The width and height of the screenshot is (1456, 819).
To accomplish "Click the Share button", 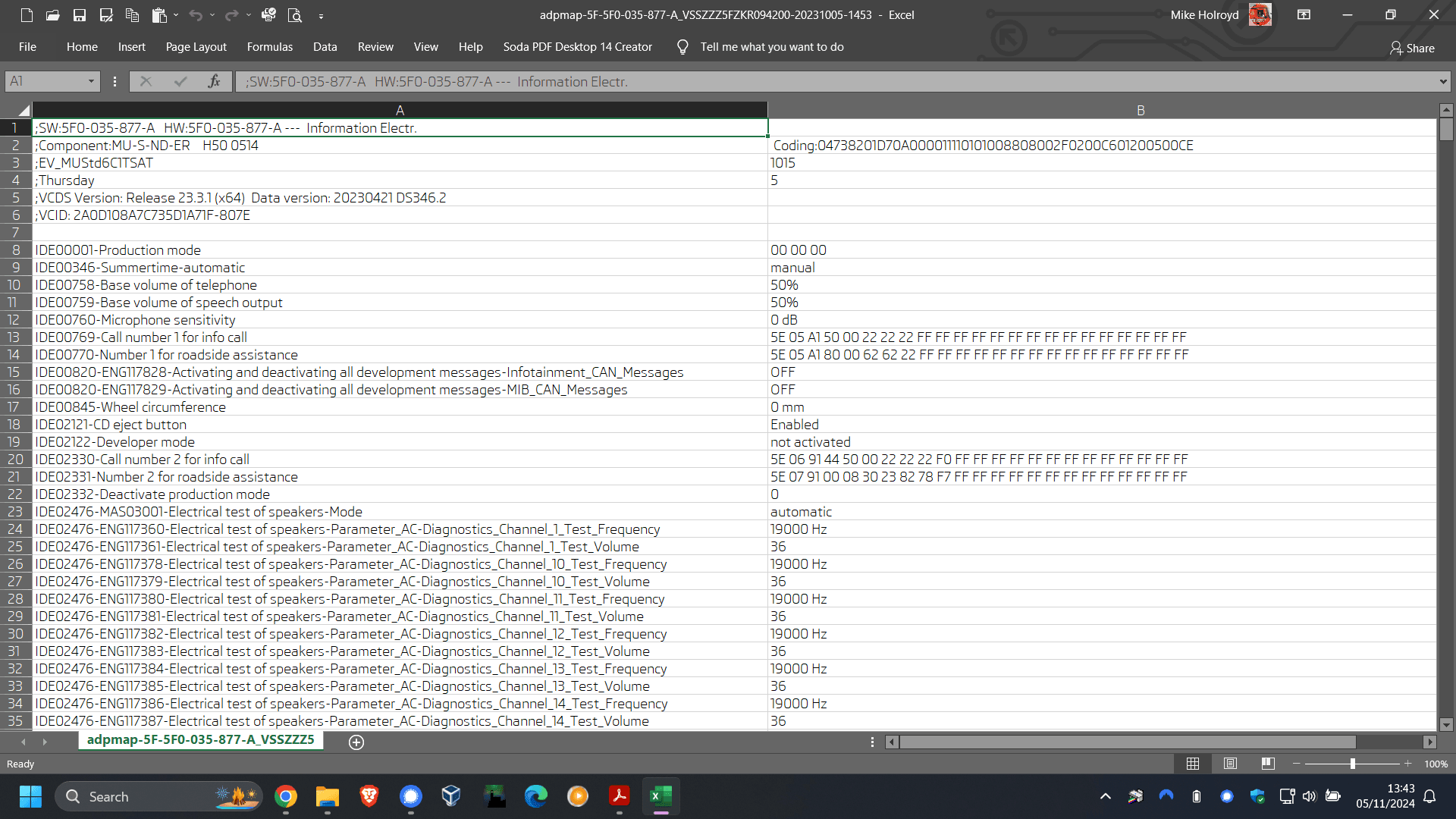I will click(x=1412, y=48).
